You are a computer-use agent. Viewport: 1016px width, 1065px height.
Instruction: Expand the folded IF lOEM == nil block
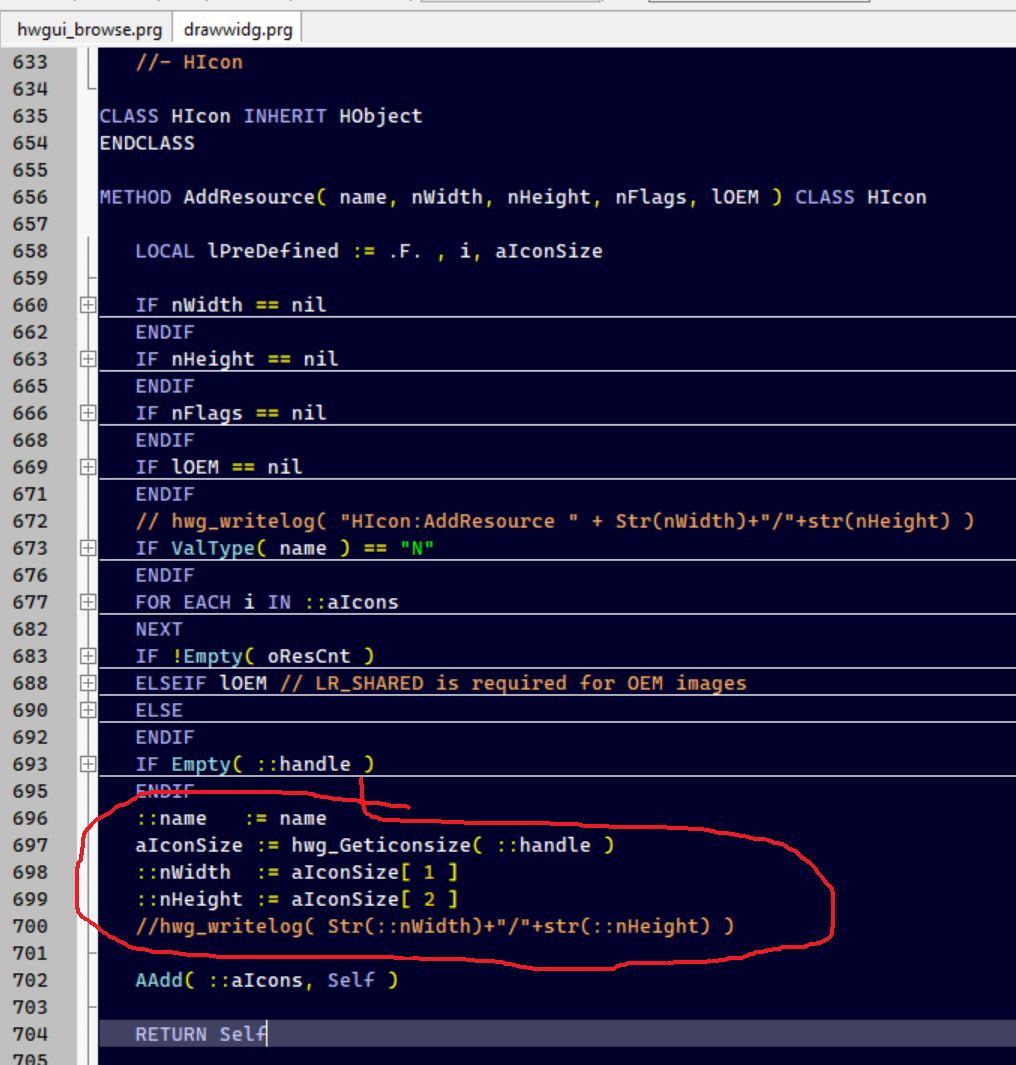tap(88, 467)
